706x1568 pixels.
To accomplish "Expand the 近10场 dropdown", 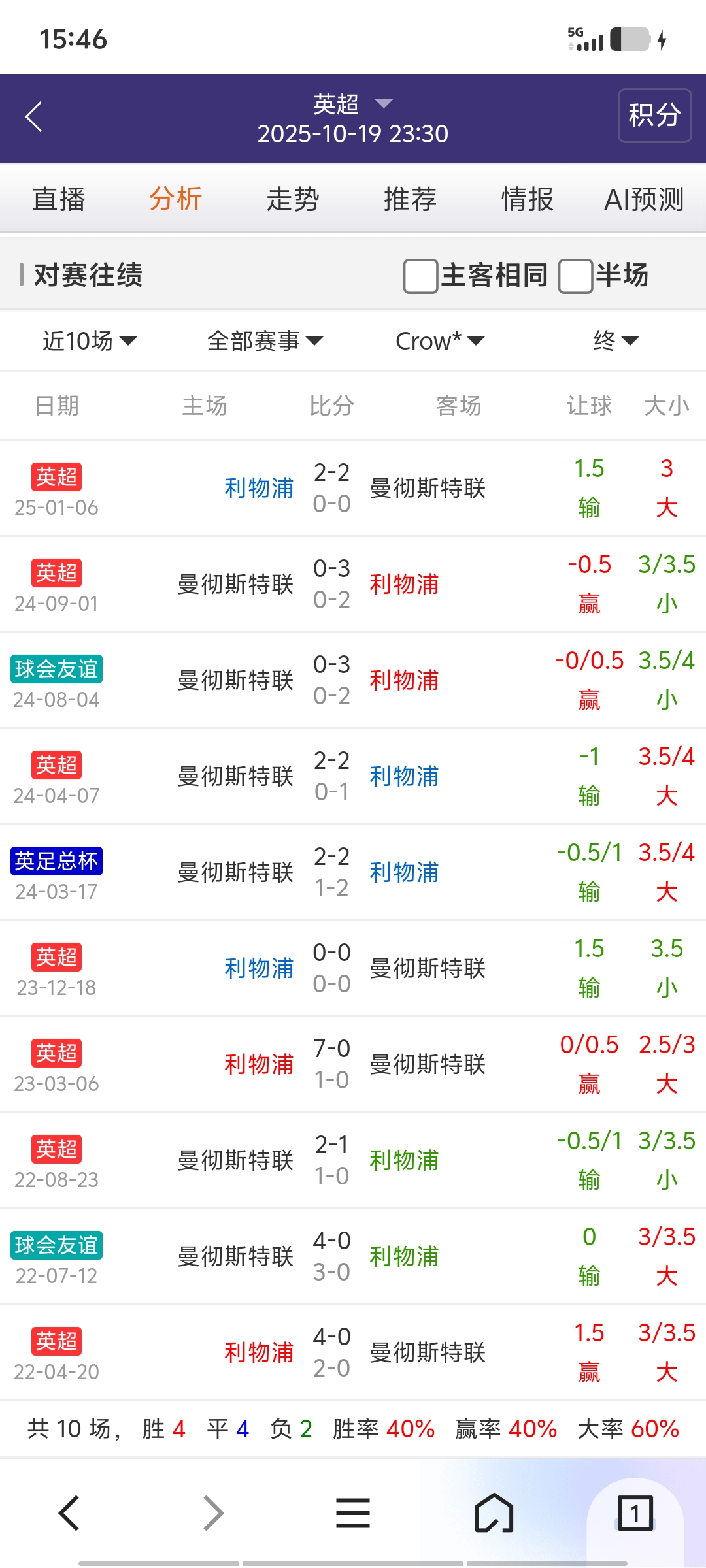I will click(x=90, y=340).
